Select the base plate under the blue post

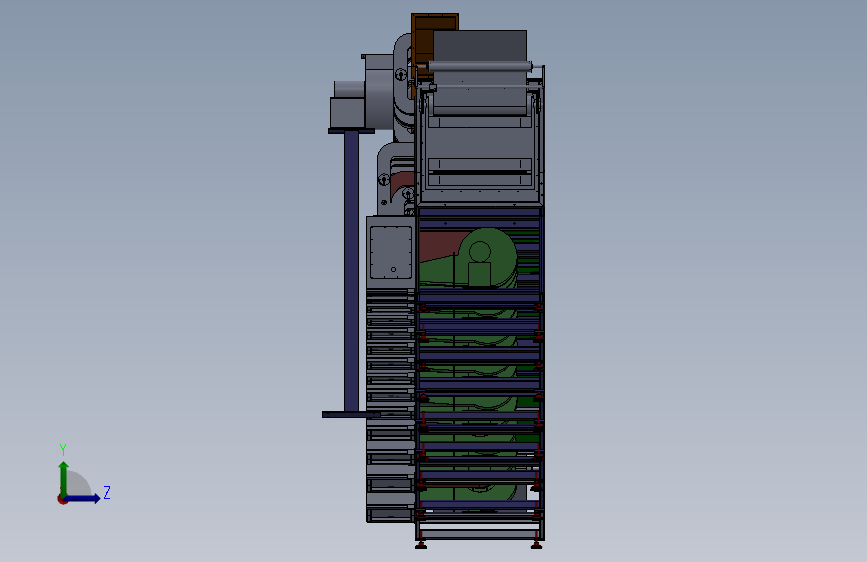pos(351,414)
